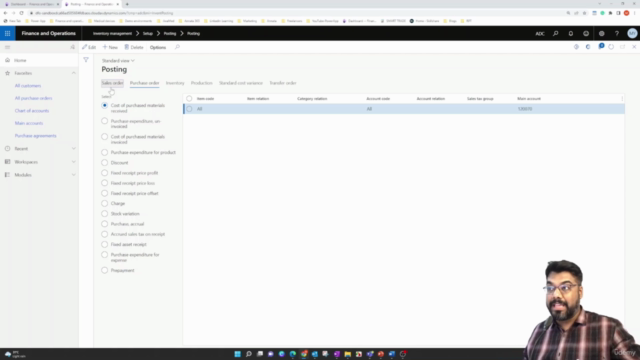
Task: Click Inventory management in breadcrumb
Action: tap(112, 33)
